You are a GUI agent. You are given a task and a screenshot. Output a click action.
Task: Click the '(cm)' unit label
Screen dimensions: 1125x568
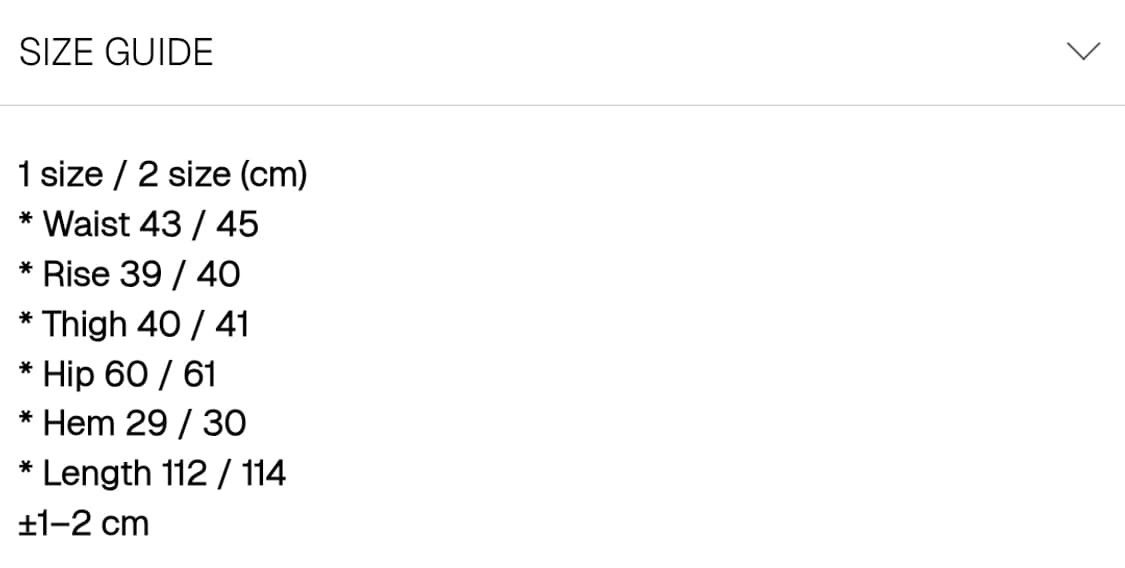pos(272,175)
